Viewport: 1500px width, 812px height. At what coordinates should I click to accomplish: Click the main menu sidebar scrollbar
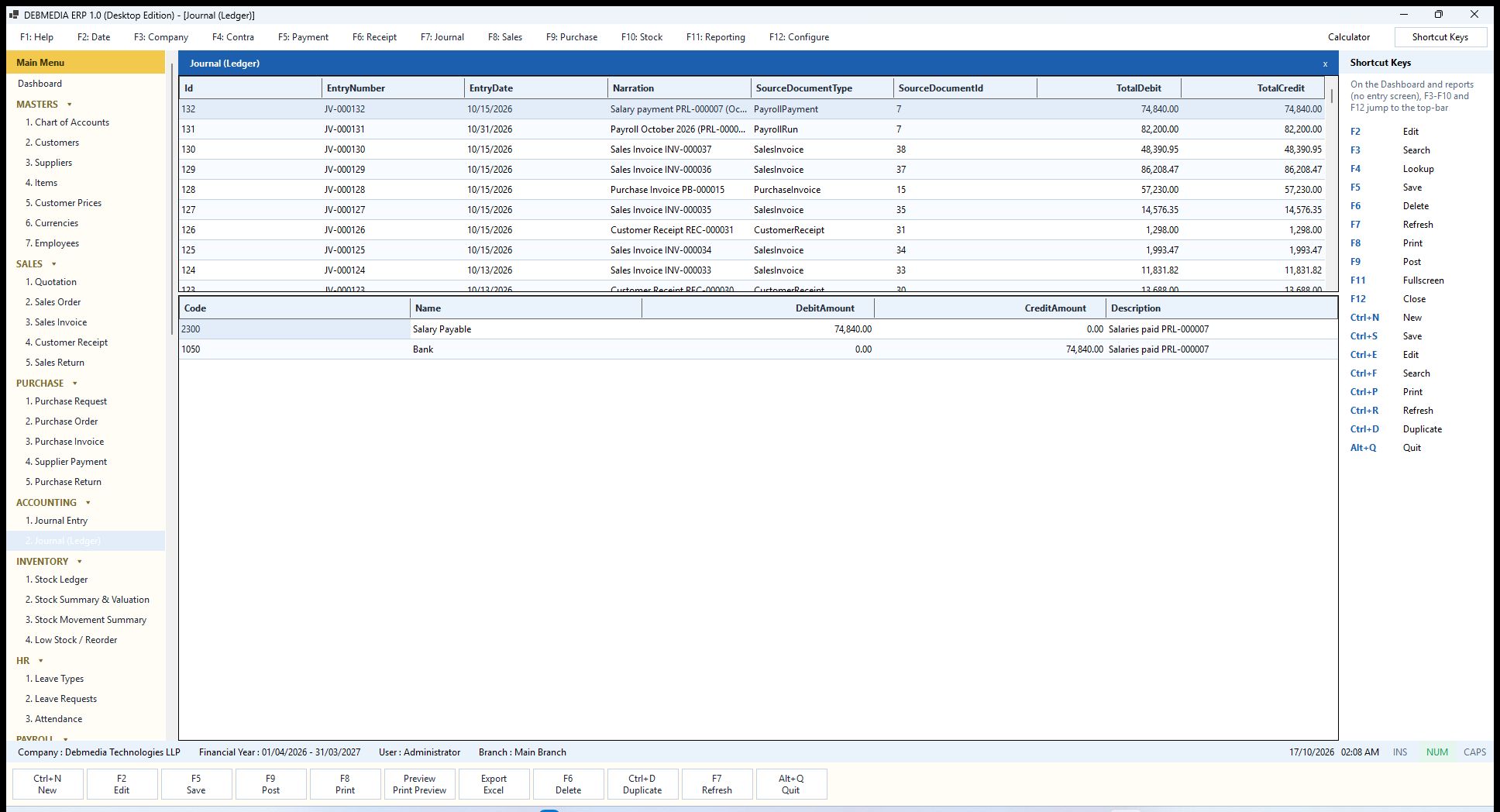tap(171, 198)
